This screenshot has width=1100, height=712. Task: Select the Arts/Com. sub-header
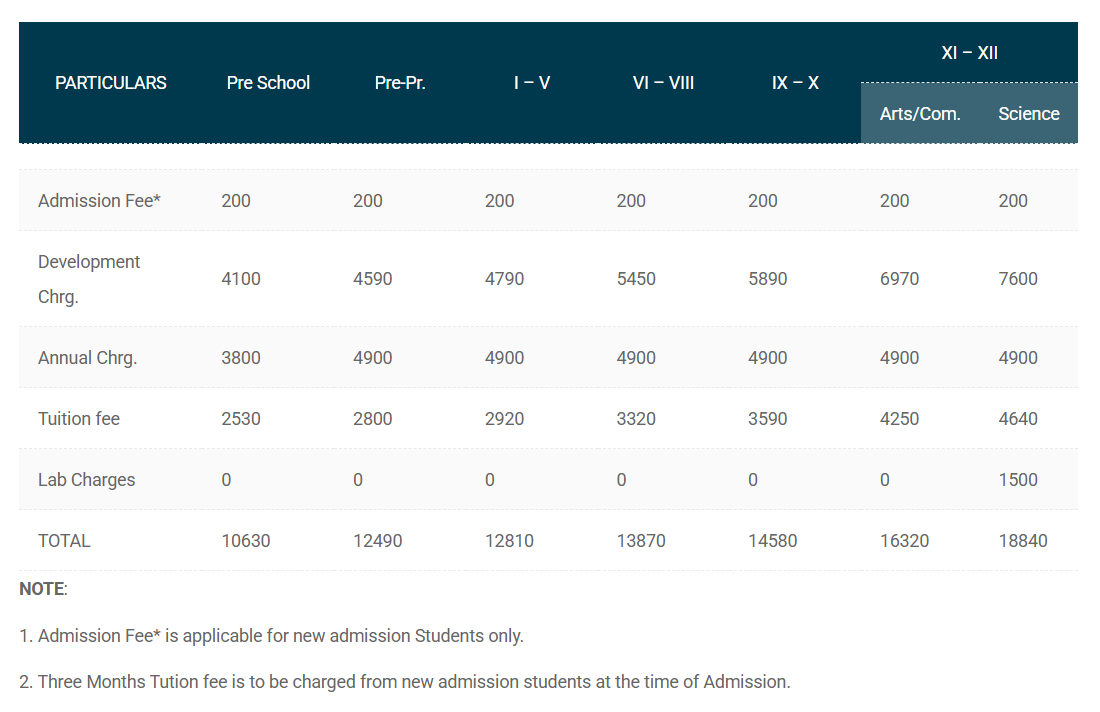pos(919,113)
